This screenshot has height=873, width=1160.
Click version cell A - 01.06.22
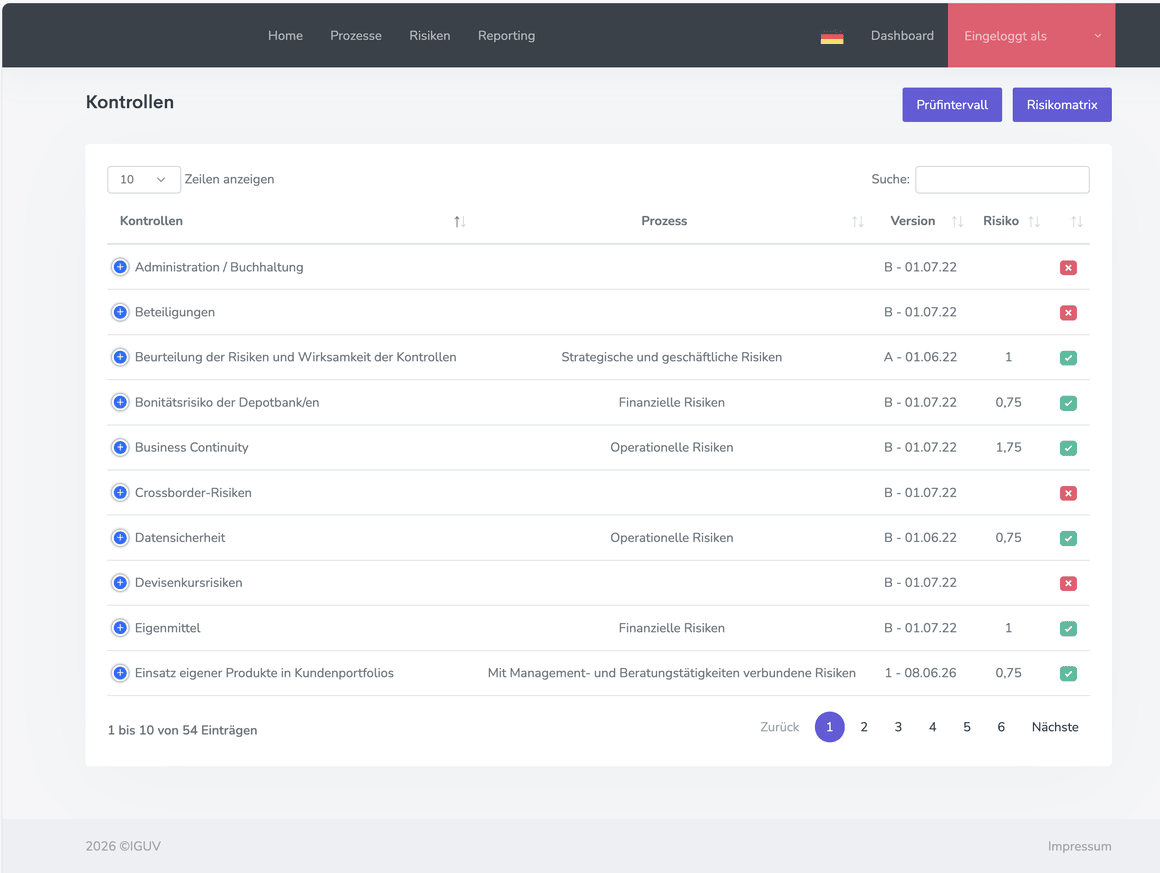(920, 357)
